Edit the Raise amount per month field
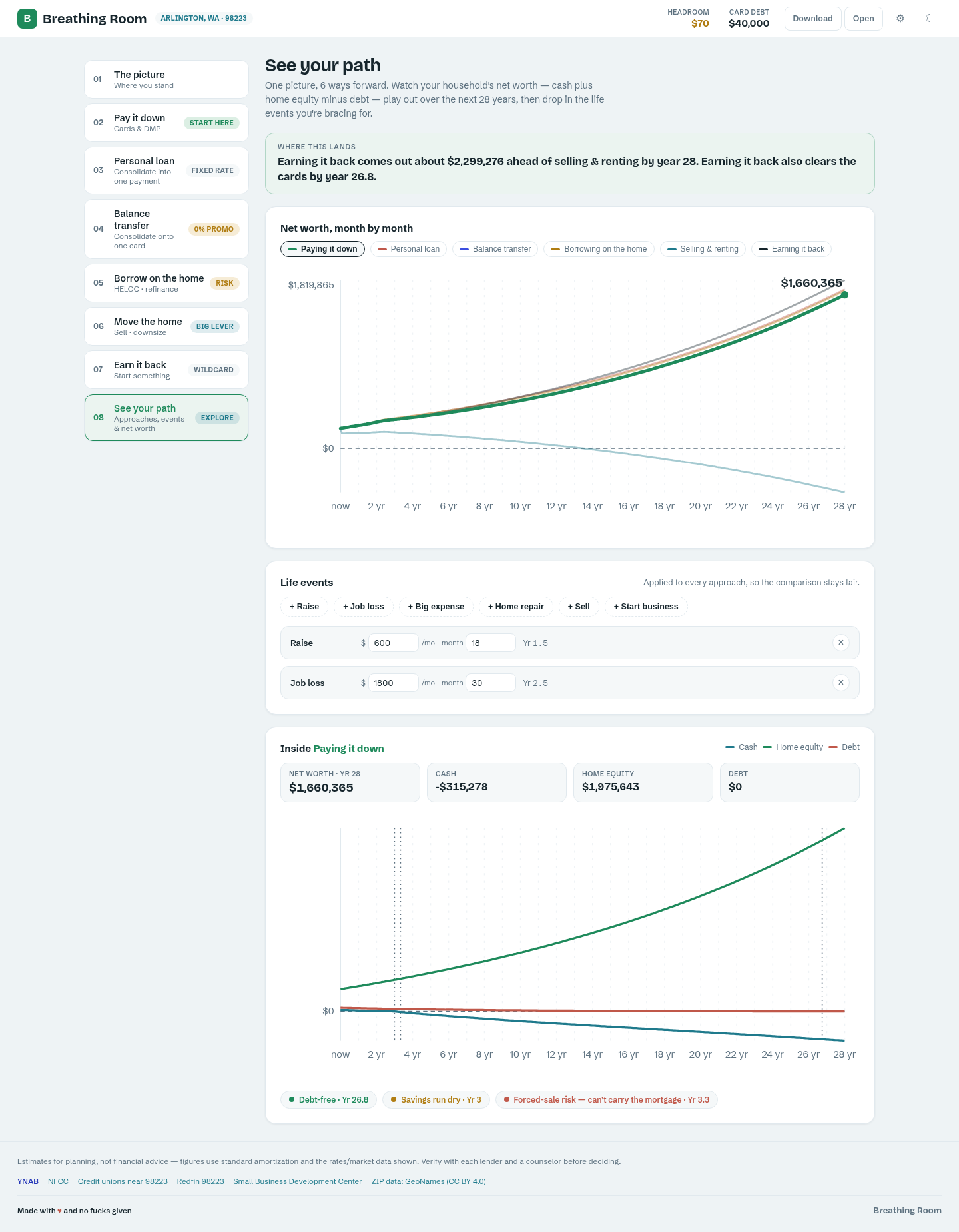 click(x=393, y=643)
